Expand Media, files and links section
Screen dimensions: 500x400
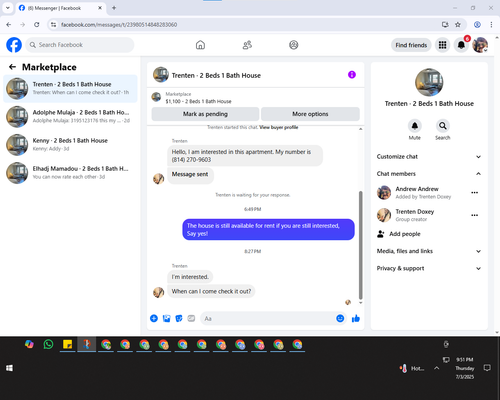pos(429,251)
